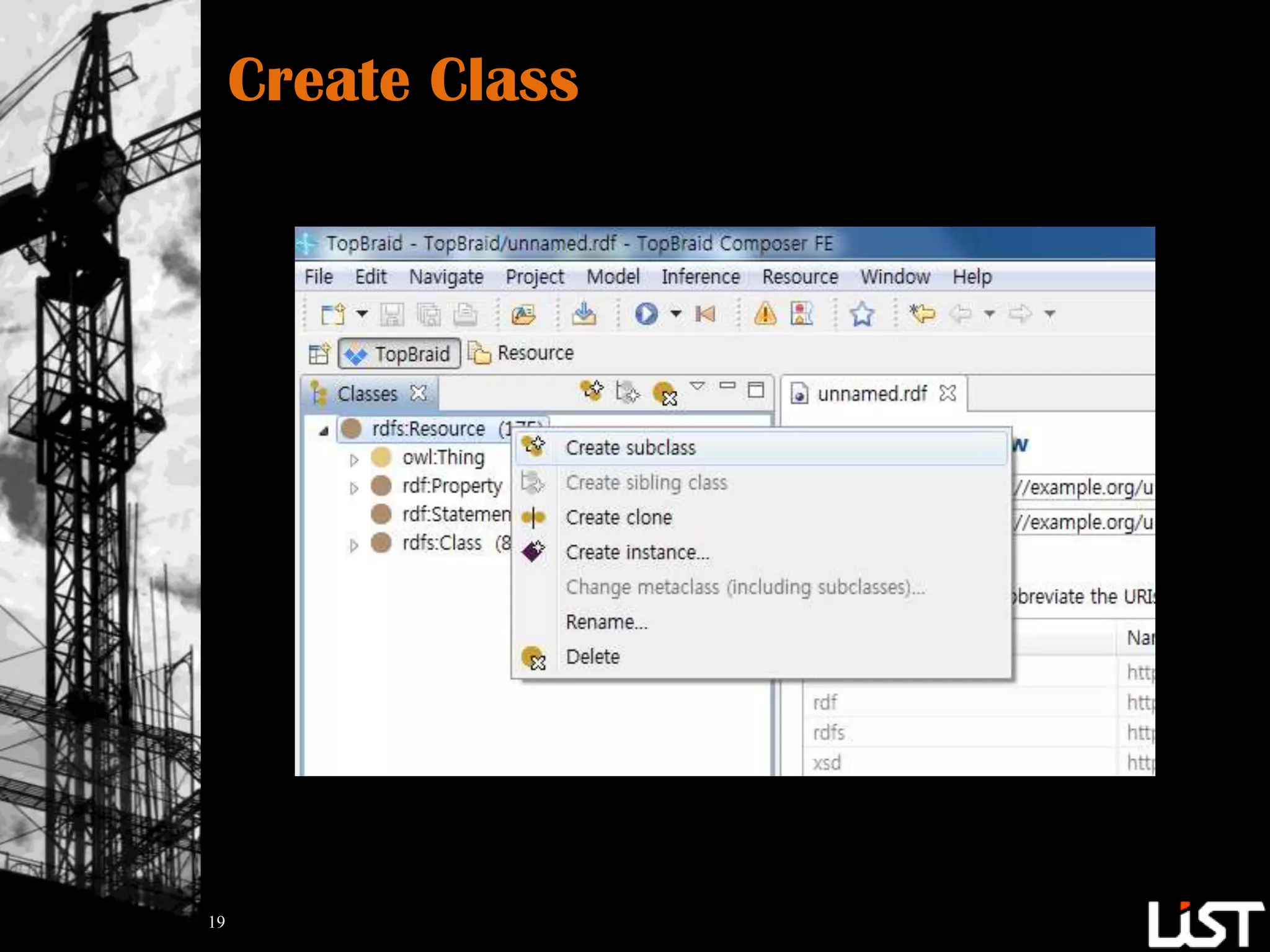Close the Classes view tab
Screen dimensions: 1270x952
tap(419, 393)
